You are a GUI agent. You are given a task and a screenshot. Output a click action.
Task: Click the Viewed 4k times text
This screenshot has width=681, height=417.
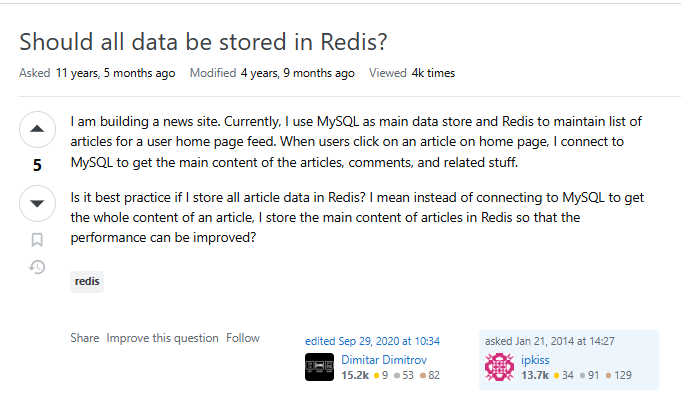coord(412,73)
